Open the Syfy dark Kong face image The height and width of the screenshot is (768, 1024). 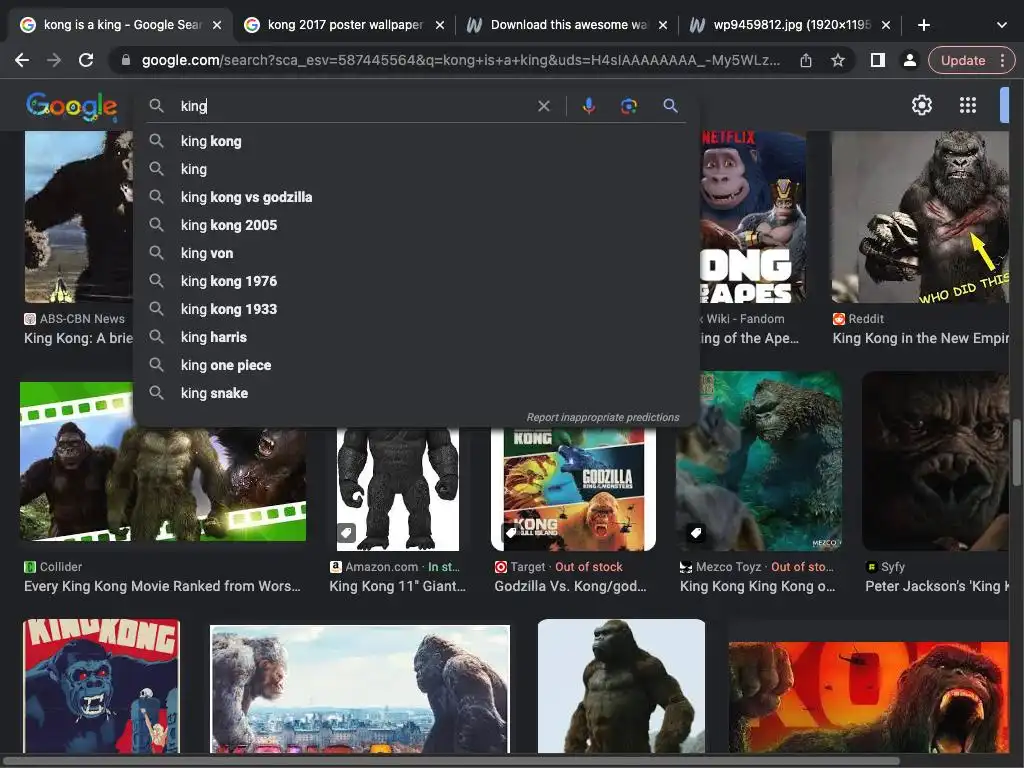(935, 461)
